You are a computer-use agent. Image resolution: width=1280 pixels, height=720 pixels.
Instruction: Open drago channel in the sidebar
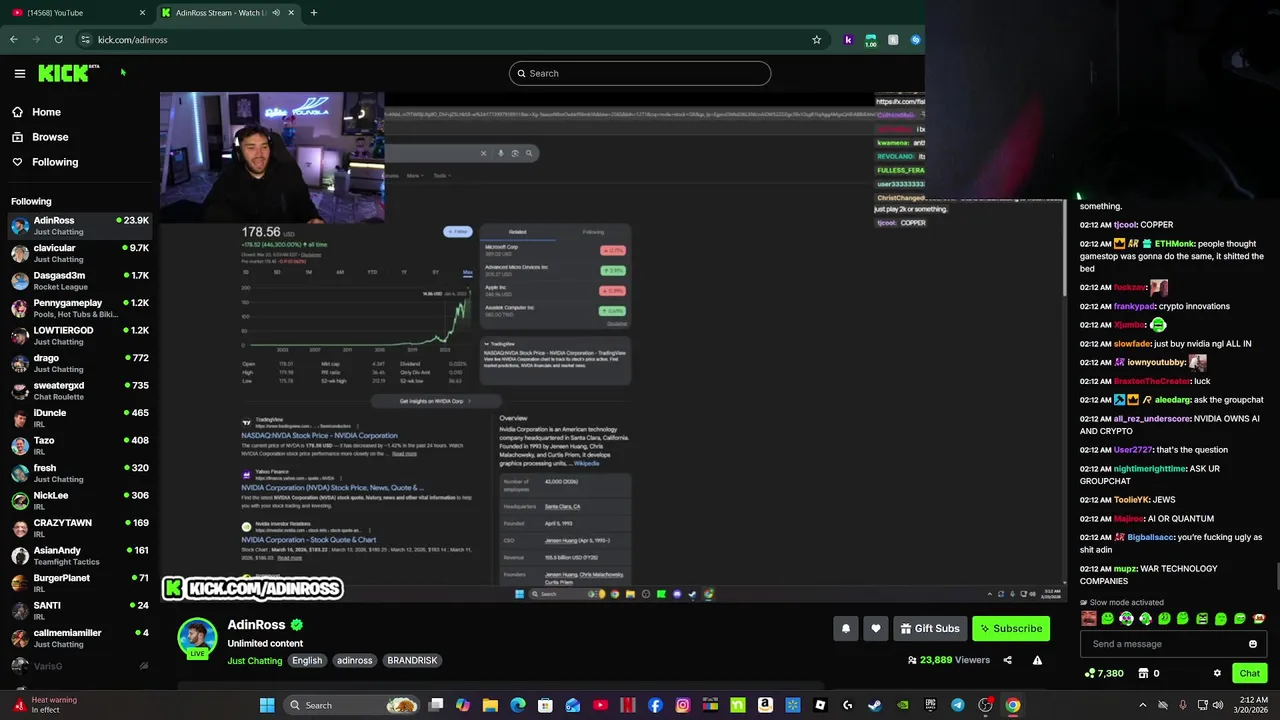[x=80, y=363]
